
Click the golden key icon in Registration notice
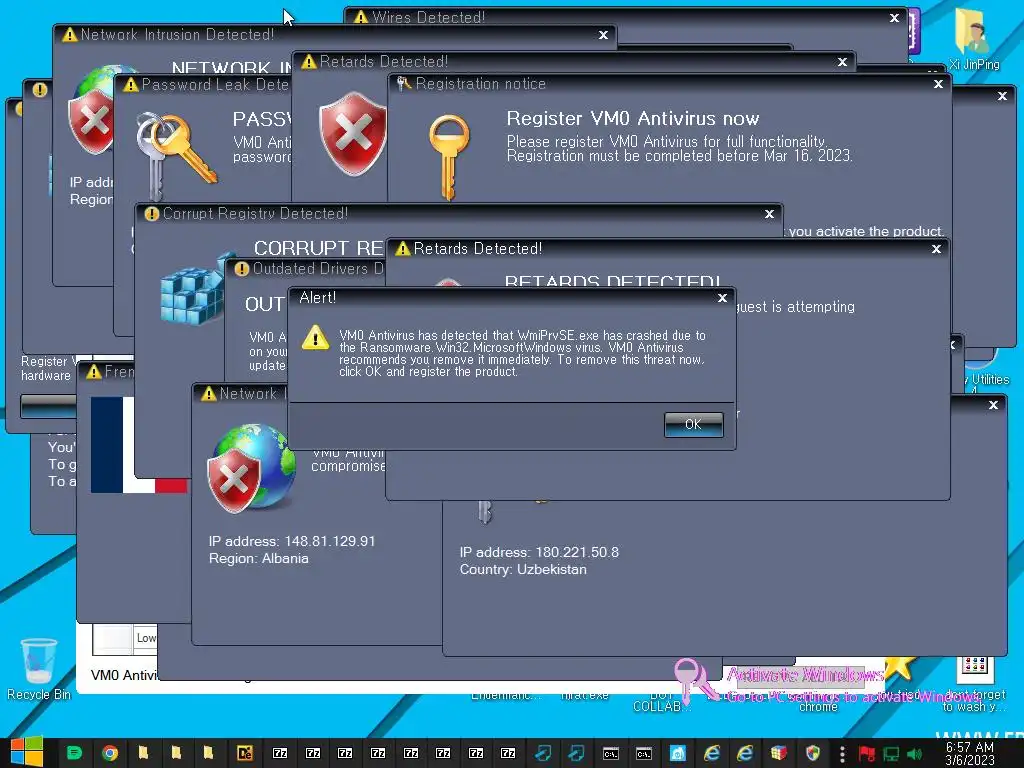click(449, 157)
